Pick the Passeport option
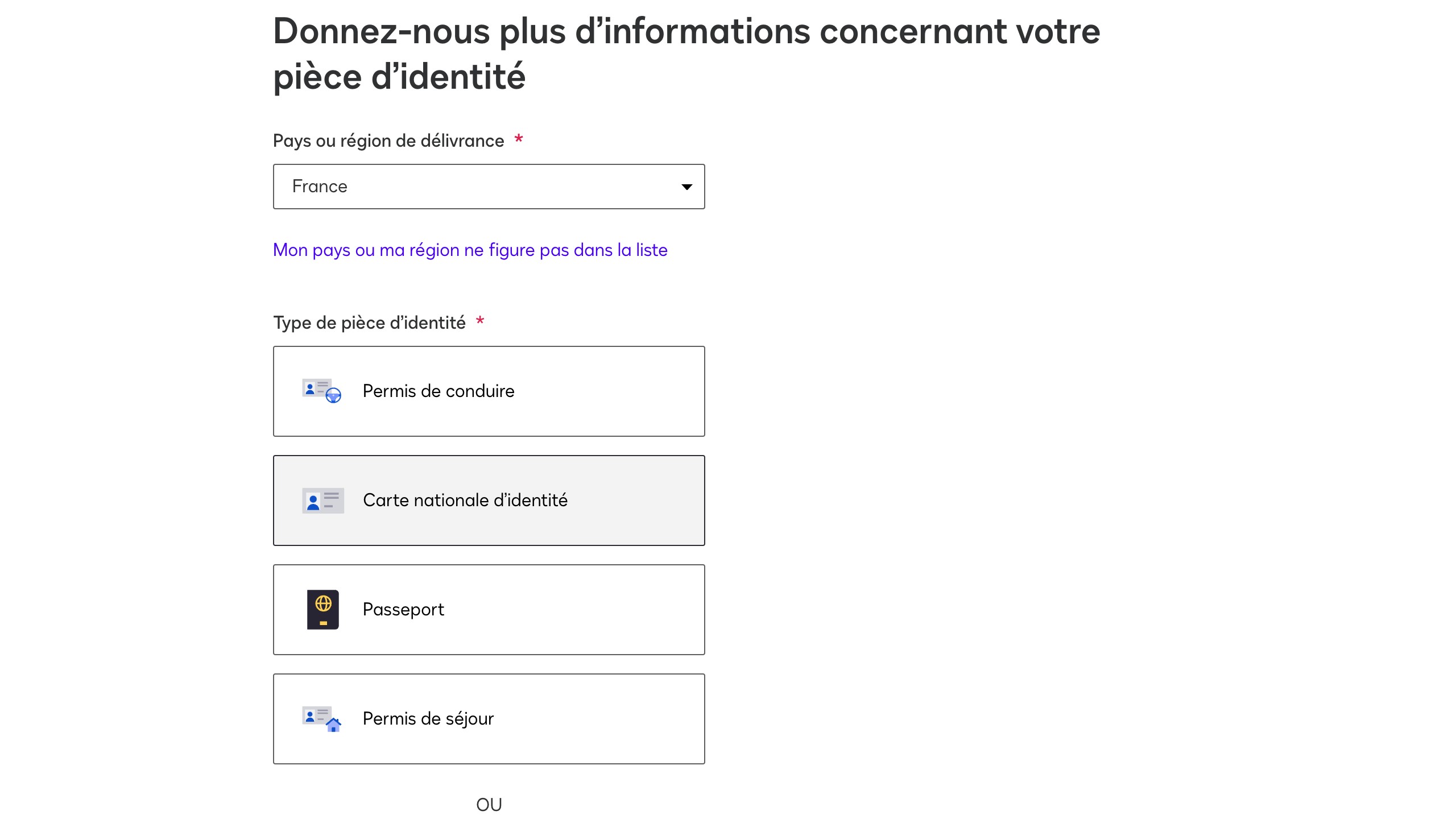1456x819 pixels. click(403, 610)
